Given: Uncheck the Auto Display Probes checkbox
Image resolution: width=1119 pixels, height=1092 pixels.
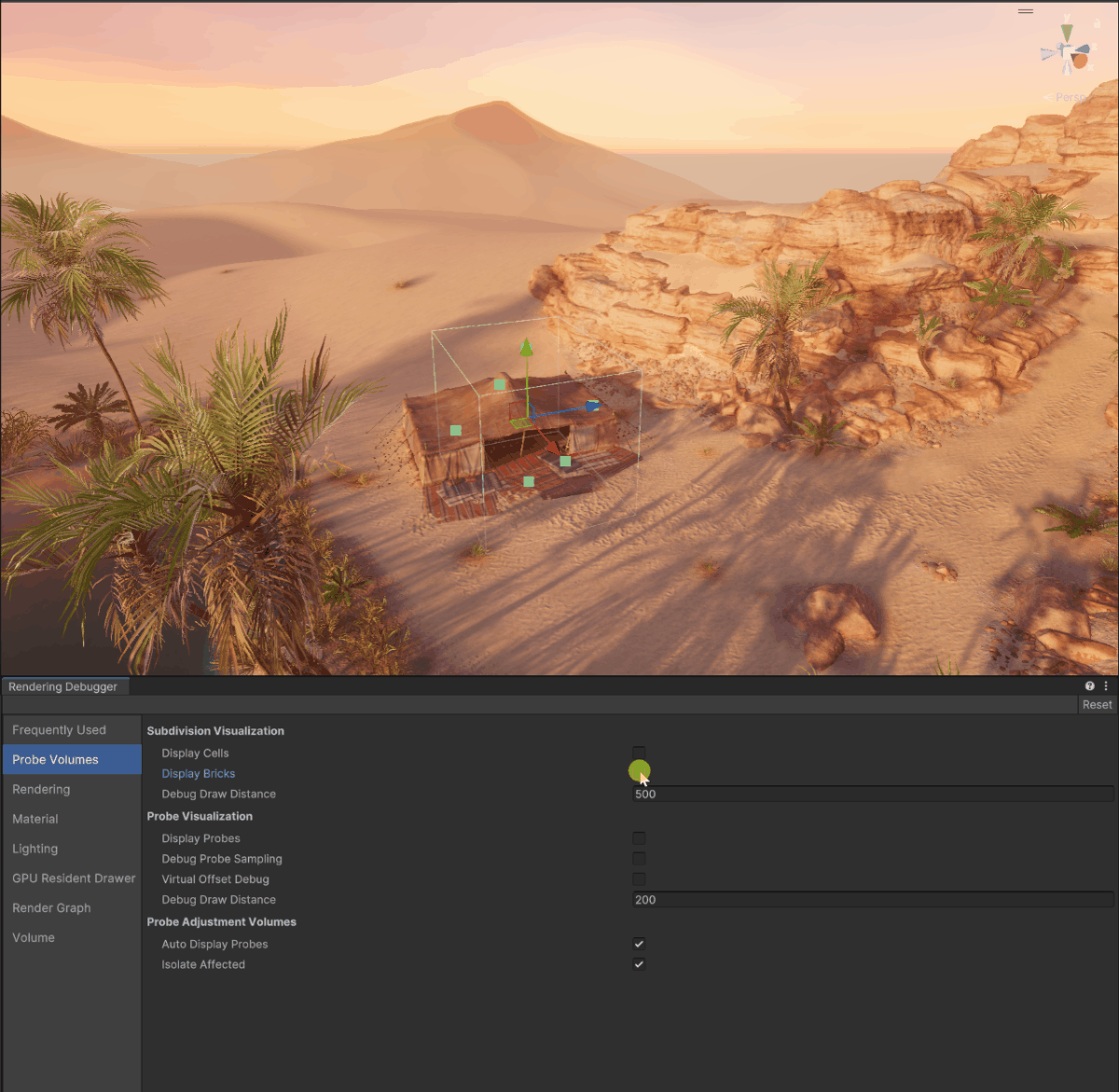Looking at the screenshot, I should coord(639,944).
